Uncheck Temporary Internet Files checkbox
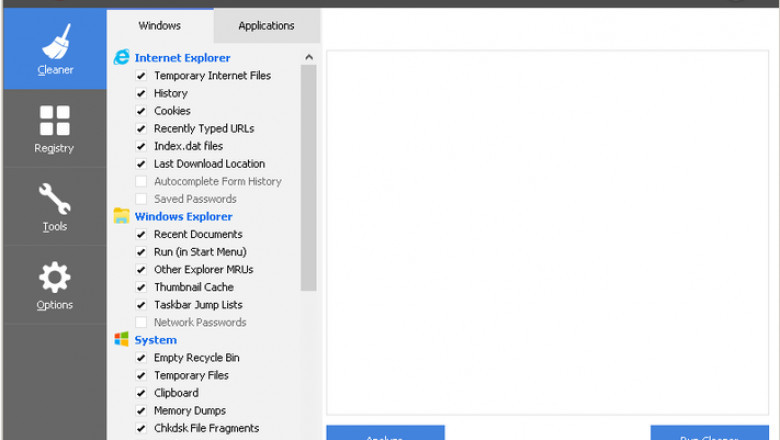The height and width of the screenshot is (440, 780). click(141, 76)
